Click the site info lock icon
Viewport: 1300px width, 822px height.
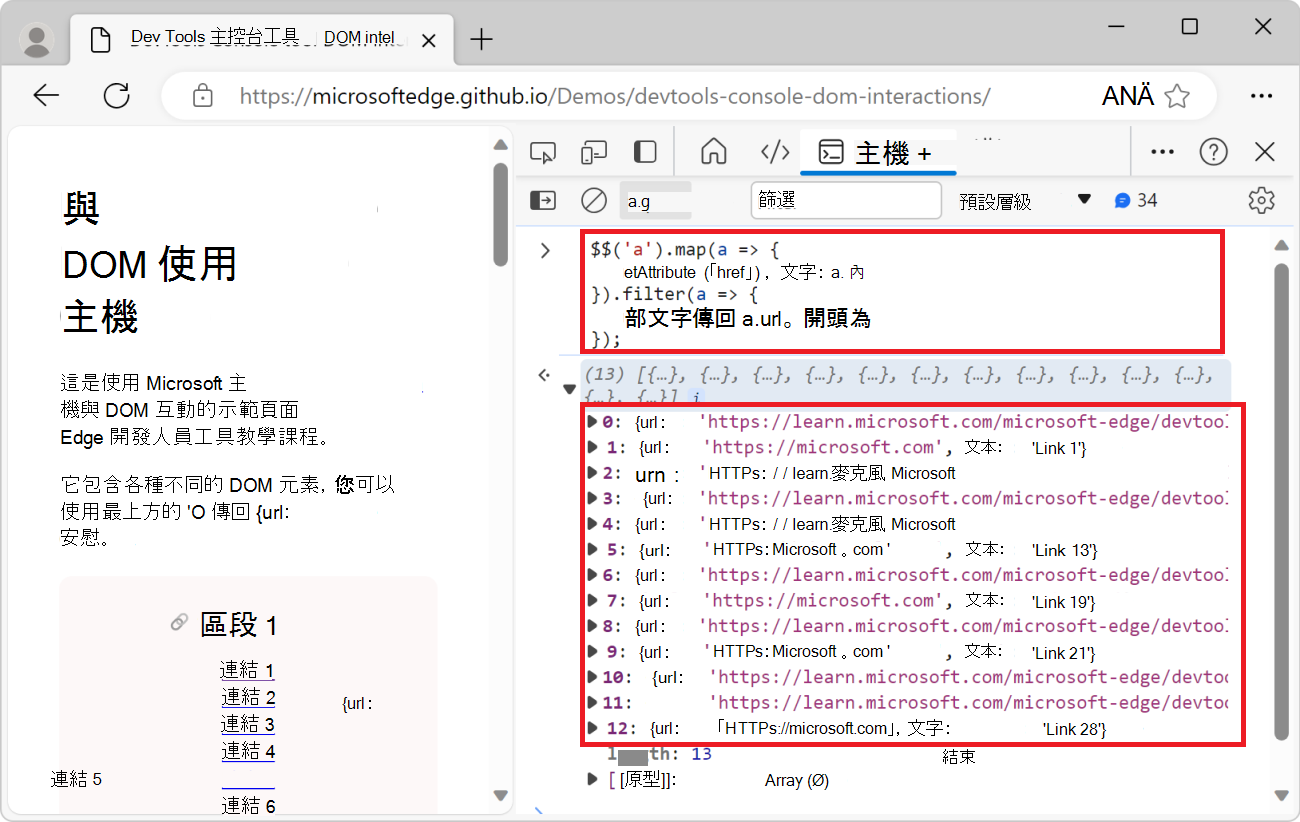[203, 96]
